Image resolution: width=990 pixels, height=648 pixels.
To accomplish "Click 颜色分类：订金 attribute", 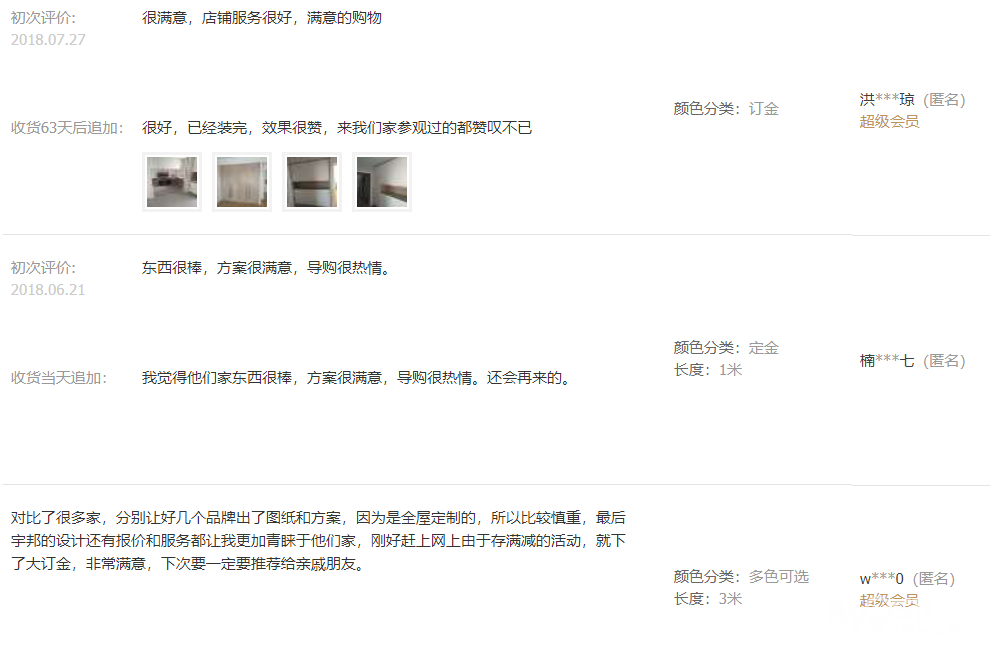I will tap(726, 109).
